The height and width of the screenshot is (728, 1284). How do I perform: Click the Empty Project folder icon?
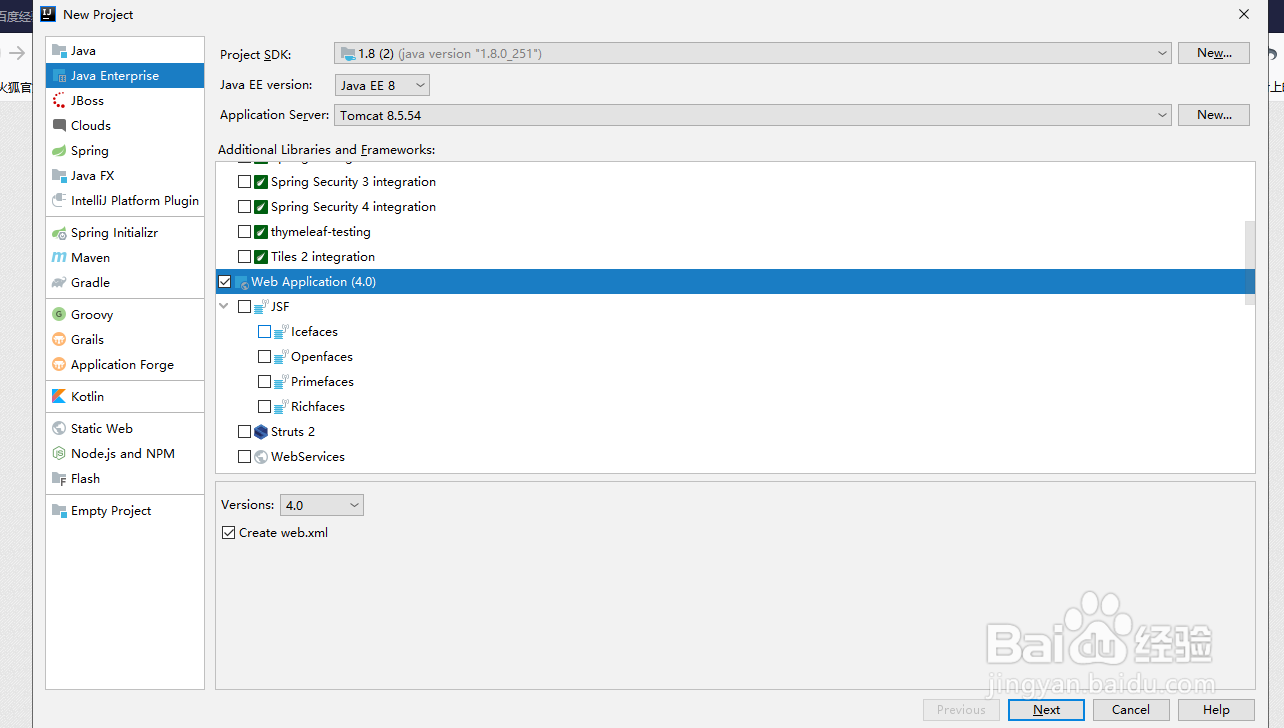click(59, 511)
